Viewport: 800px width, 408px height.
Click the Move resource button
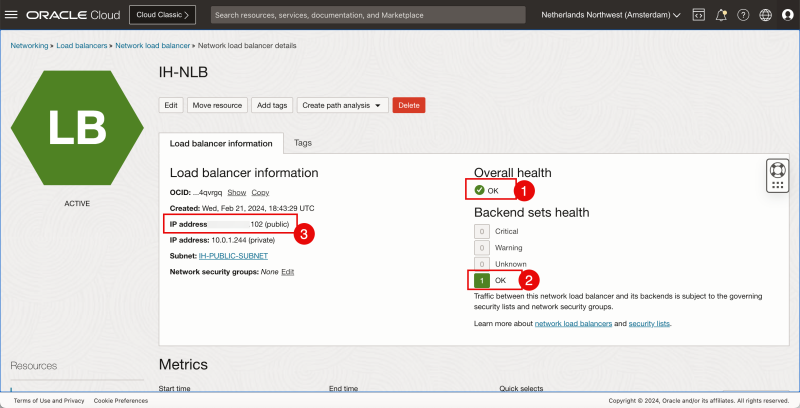pos(217,105)
